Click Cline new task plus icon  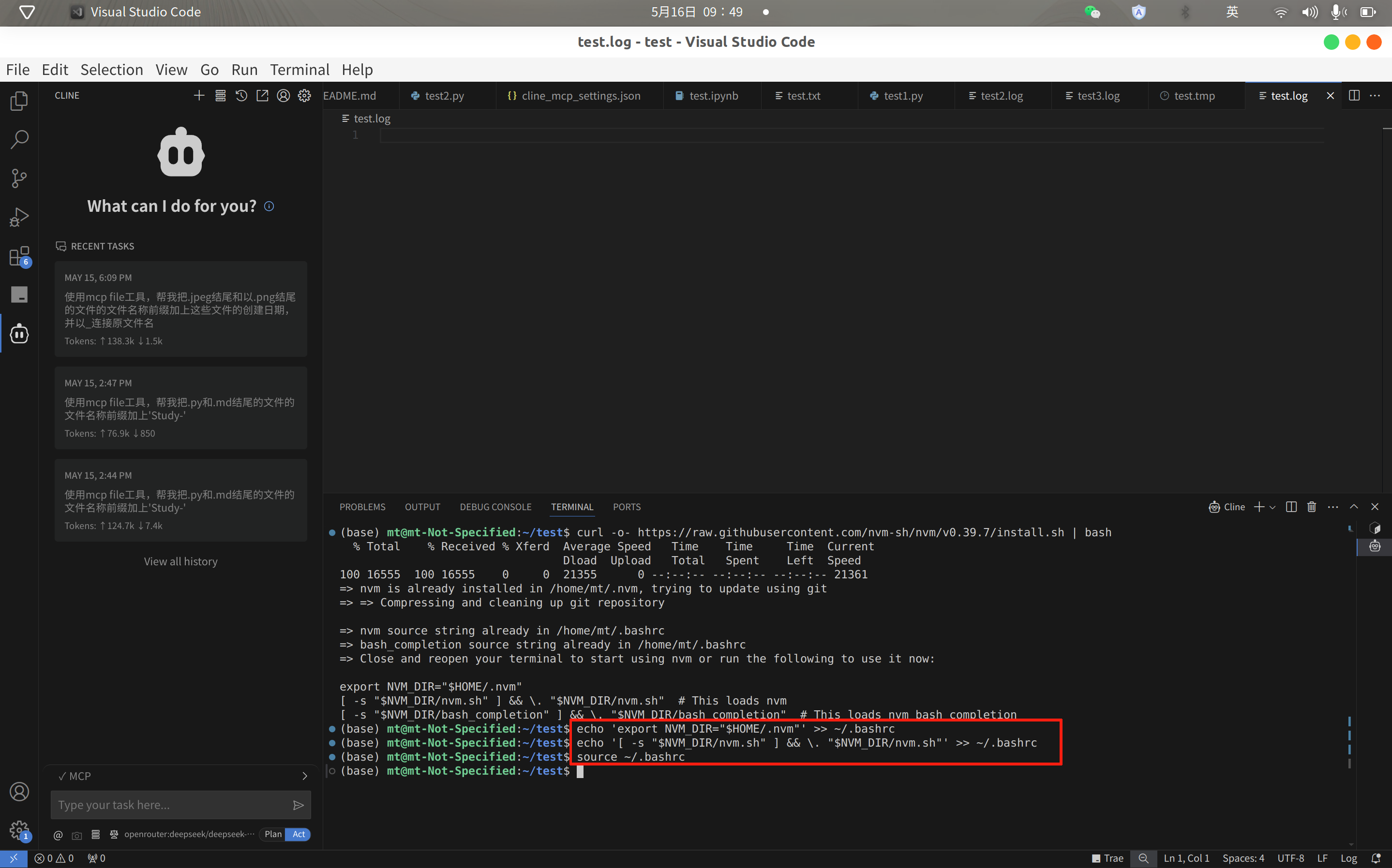pos(199,96)
